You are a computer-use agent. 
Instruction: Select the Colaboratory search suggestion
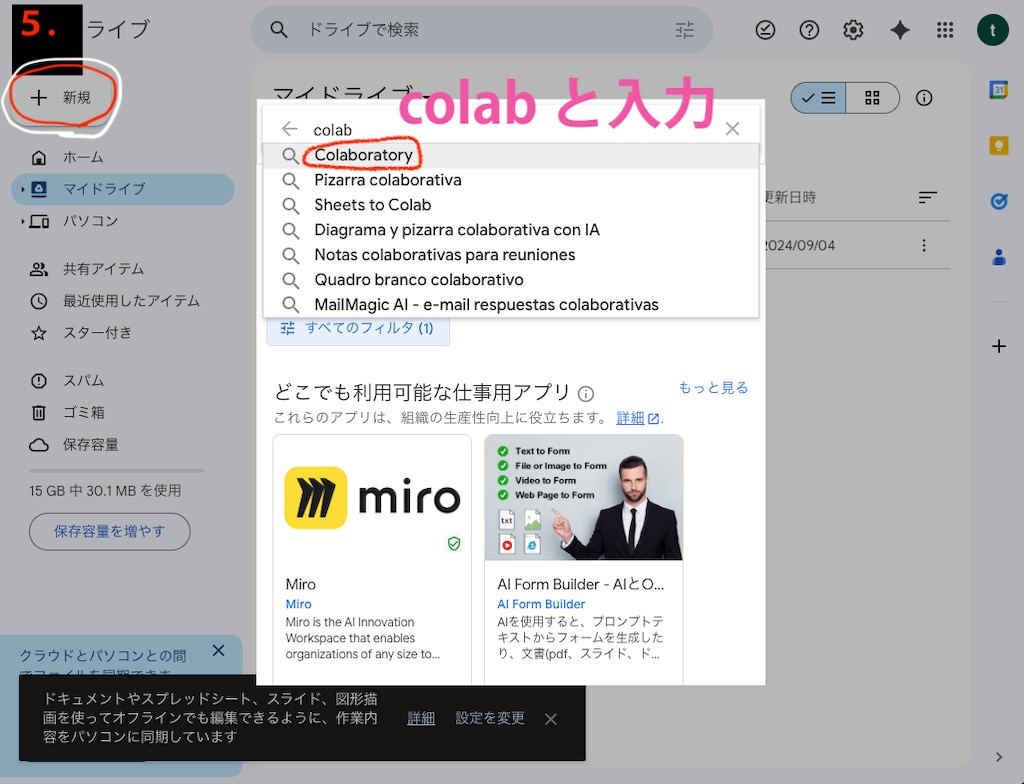(363, 155)
